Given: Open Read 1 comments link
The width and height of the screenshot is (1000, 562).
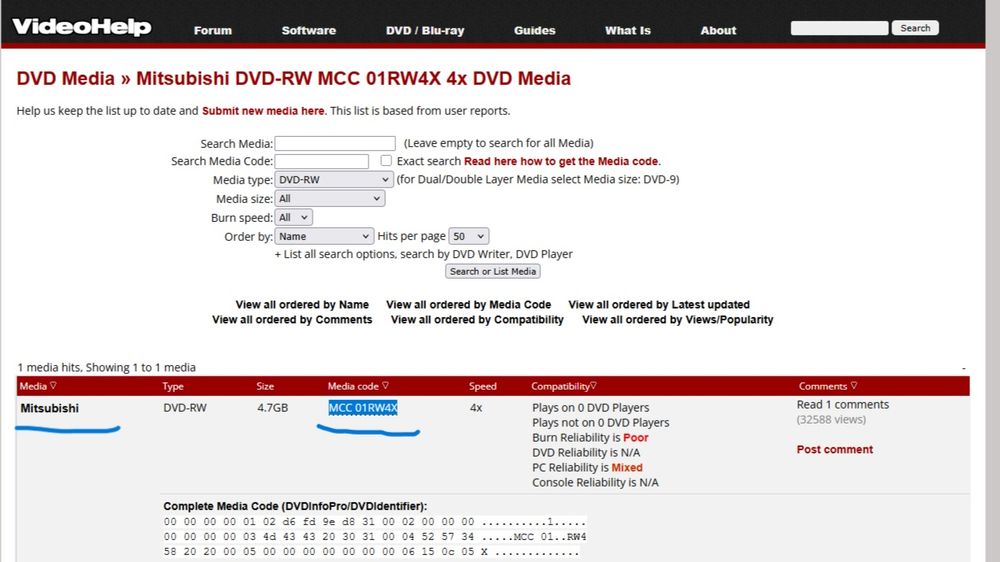Looking at the screenshot, I should click(x=842, y=404).
